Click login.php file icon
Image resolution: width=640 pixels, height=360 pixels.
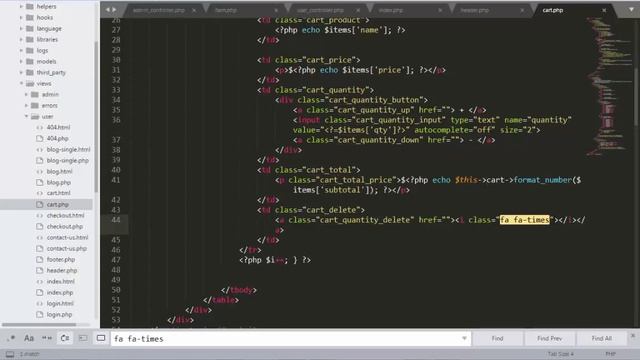40,314
